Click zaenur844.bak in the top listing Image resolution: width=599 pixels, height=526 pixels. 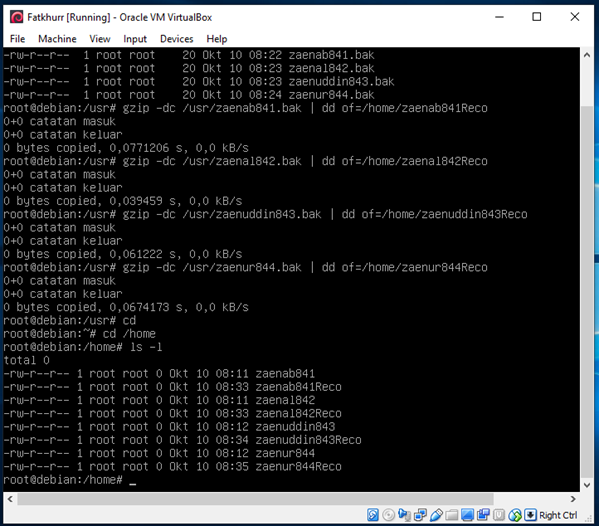click(331, 94)
